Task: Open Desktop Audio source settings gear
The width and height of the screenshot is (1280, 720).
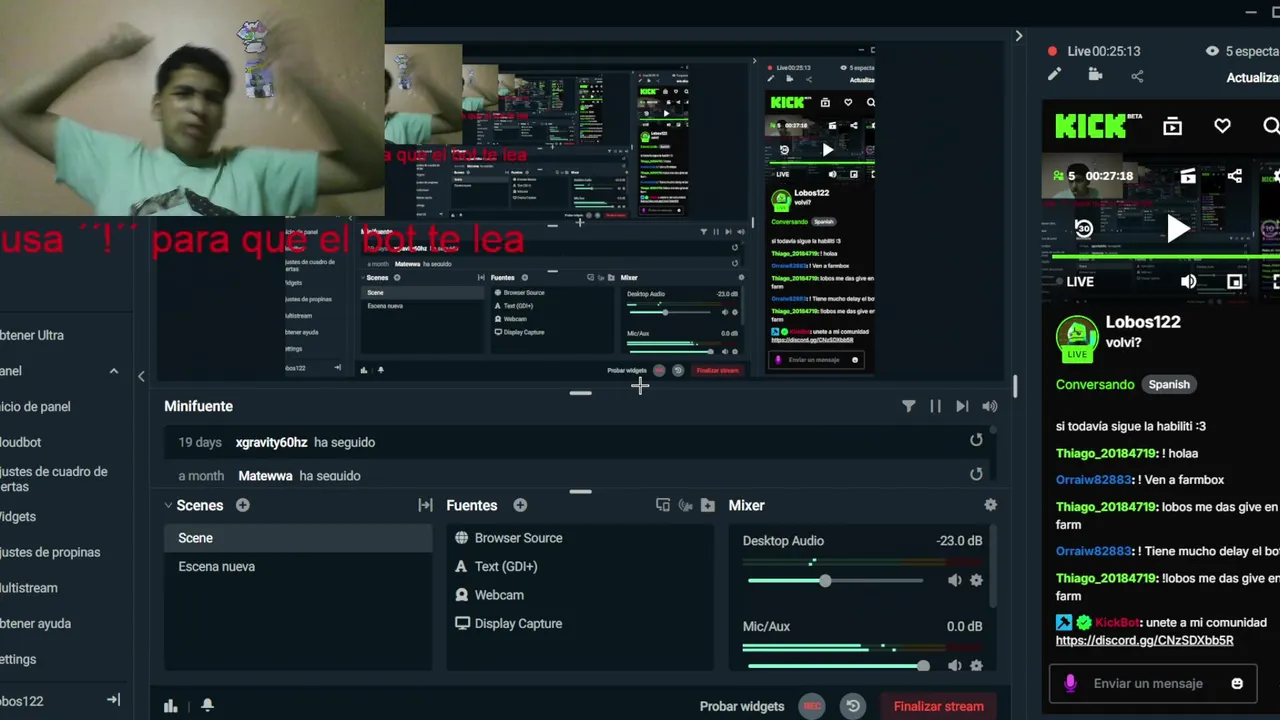Action: point(976,580)
